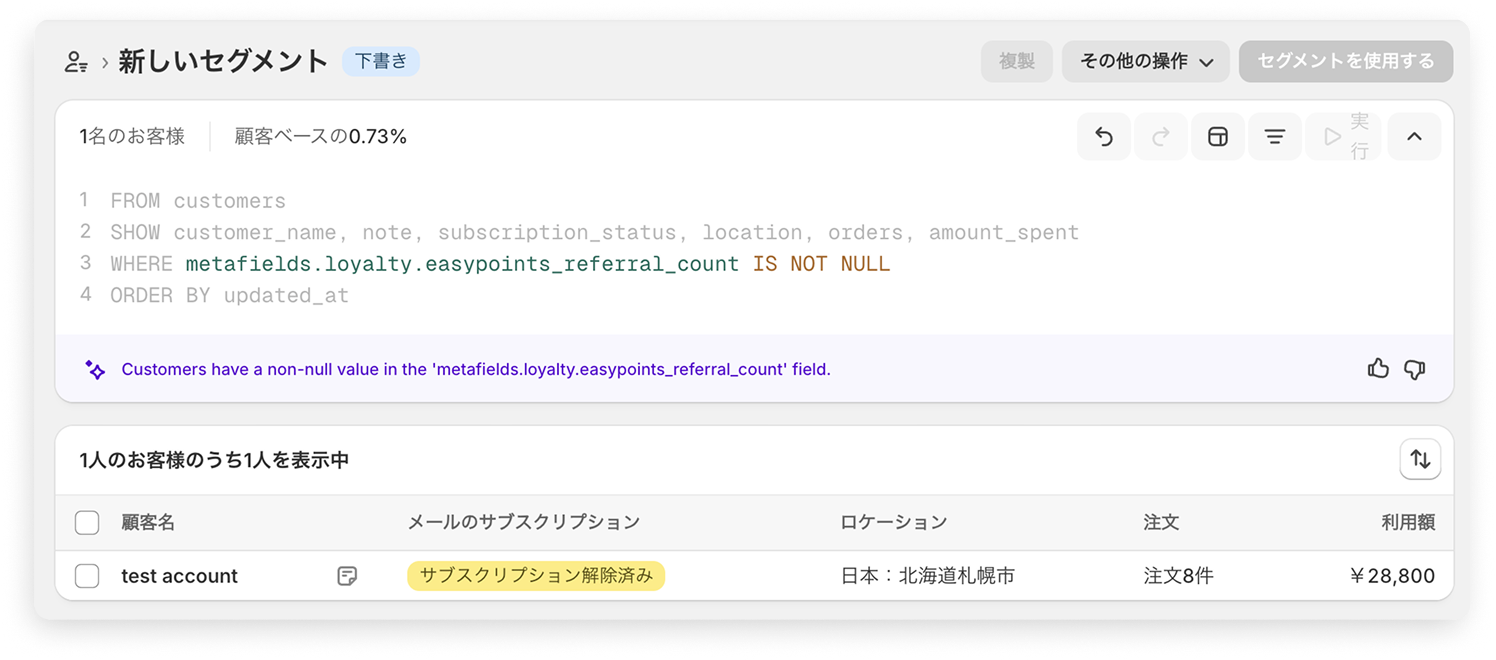Viewport: 1496px width, 660px height.
Task: Click 顧客ベースの0.73% text
Action: (321, 137)
